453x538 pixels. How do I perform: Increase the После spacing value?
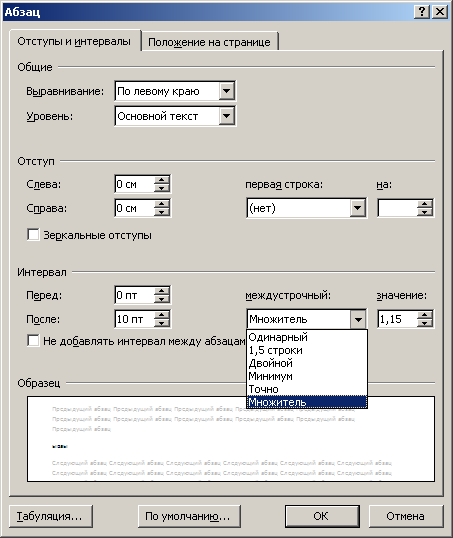[x=162, y=315]
